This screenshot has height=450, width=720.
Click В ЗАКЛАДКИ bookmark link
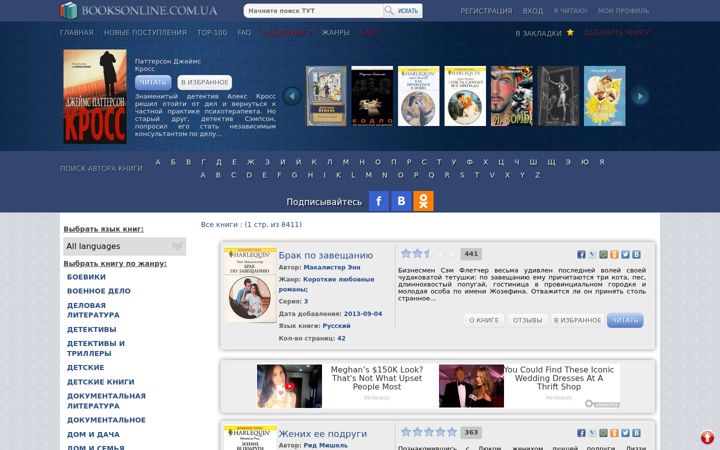pos(539,33)
